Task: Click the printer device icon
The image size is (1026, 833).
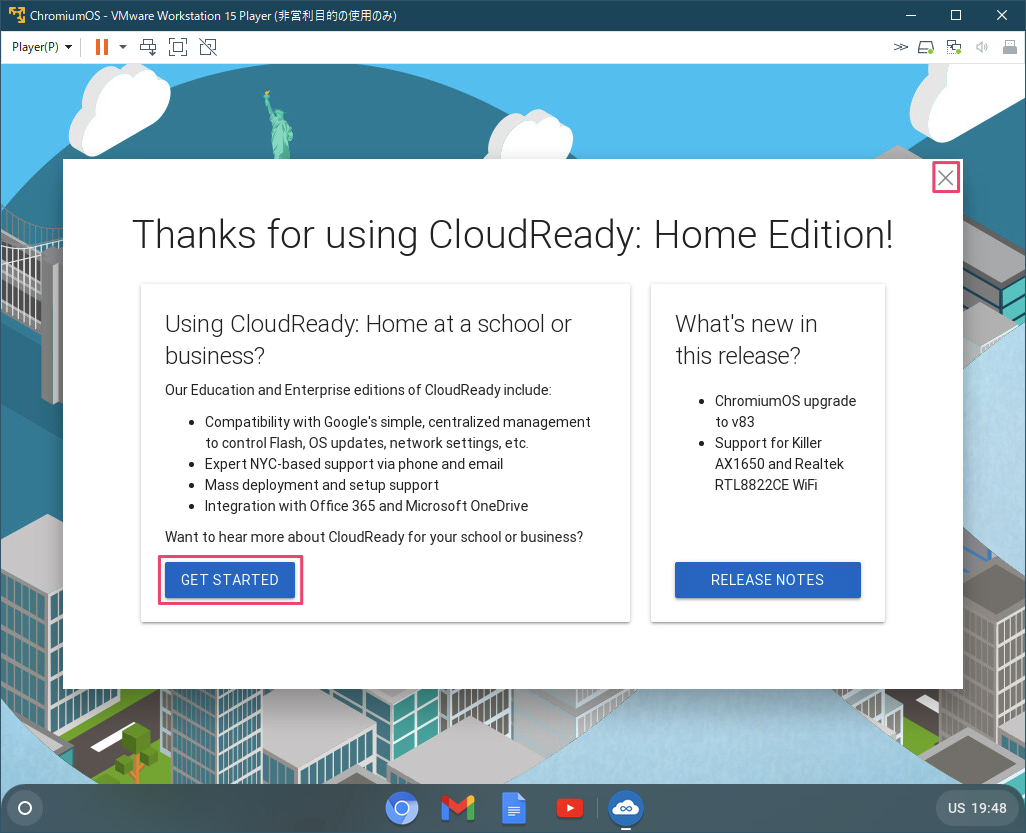Action: [1010, 47]
